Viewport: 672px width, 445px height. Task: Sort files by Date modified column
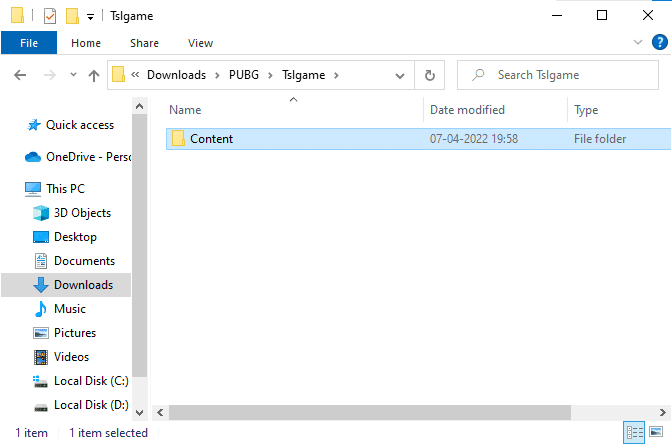(x=467, y=110)
